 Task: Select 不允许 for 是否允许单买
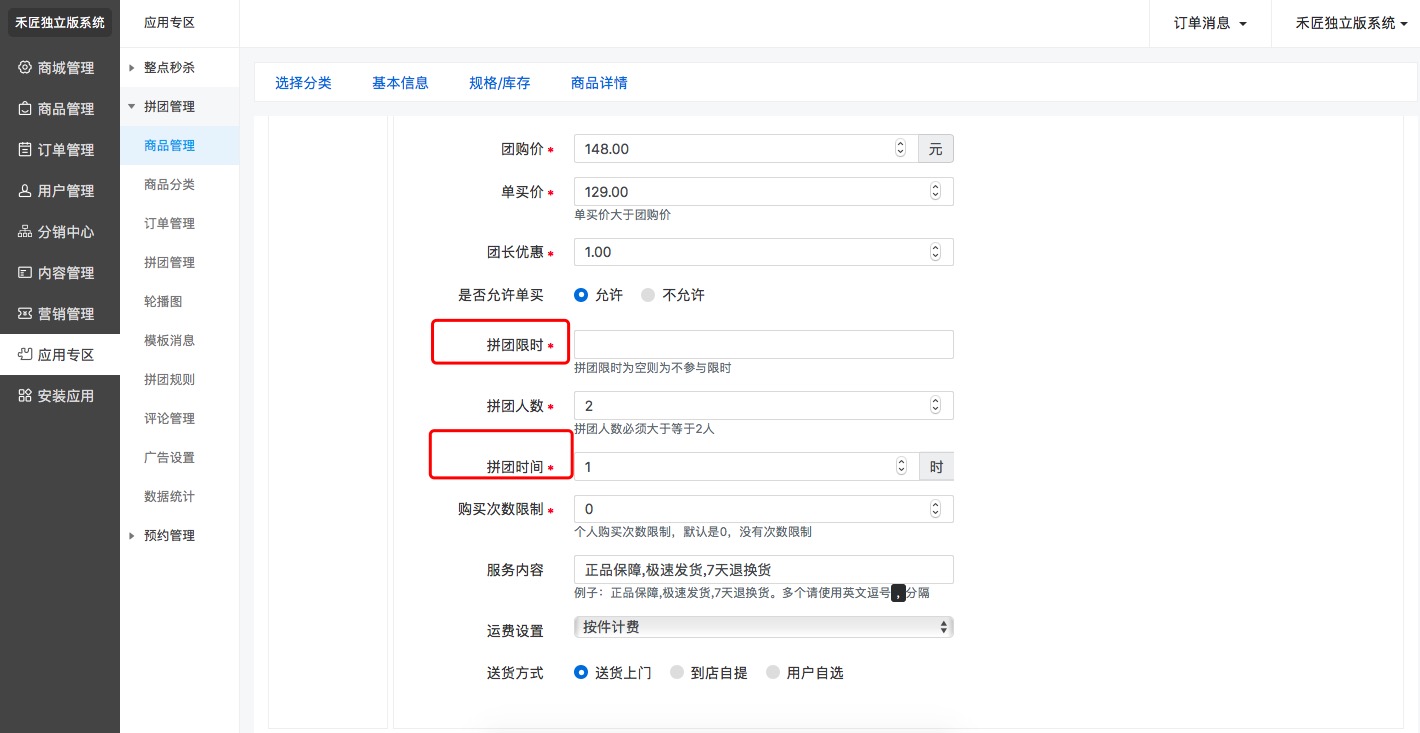(648, 295)
